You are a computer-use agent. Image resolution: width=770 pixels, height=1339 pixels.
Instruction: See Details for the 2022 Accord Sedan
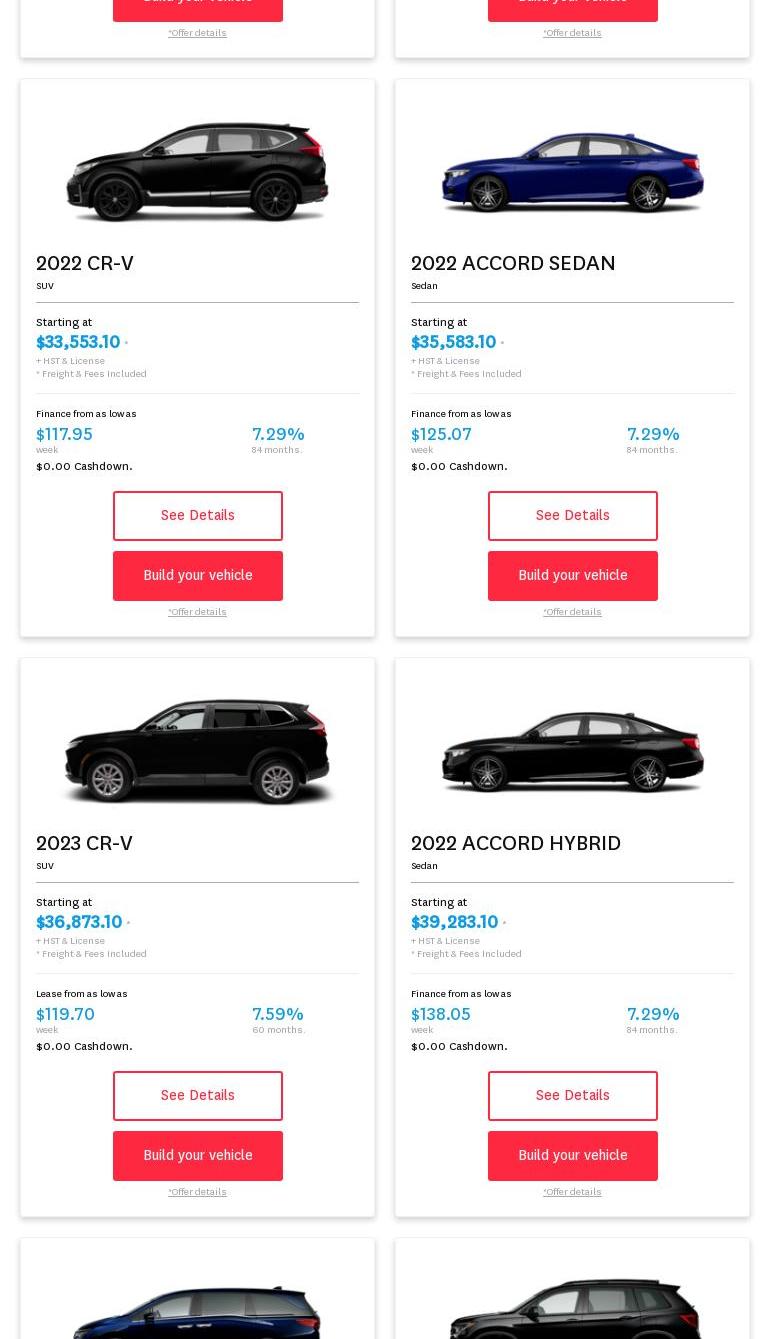[572, 516]
